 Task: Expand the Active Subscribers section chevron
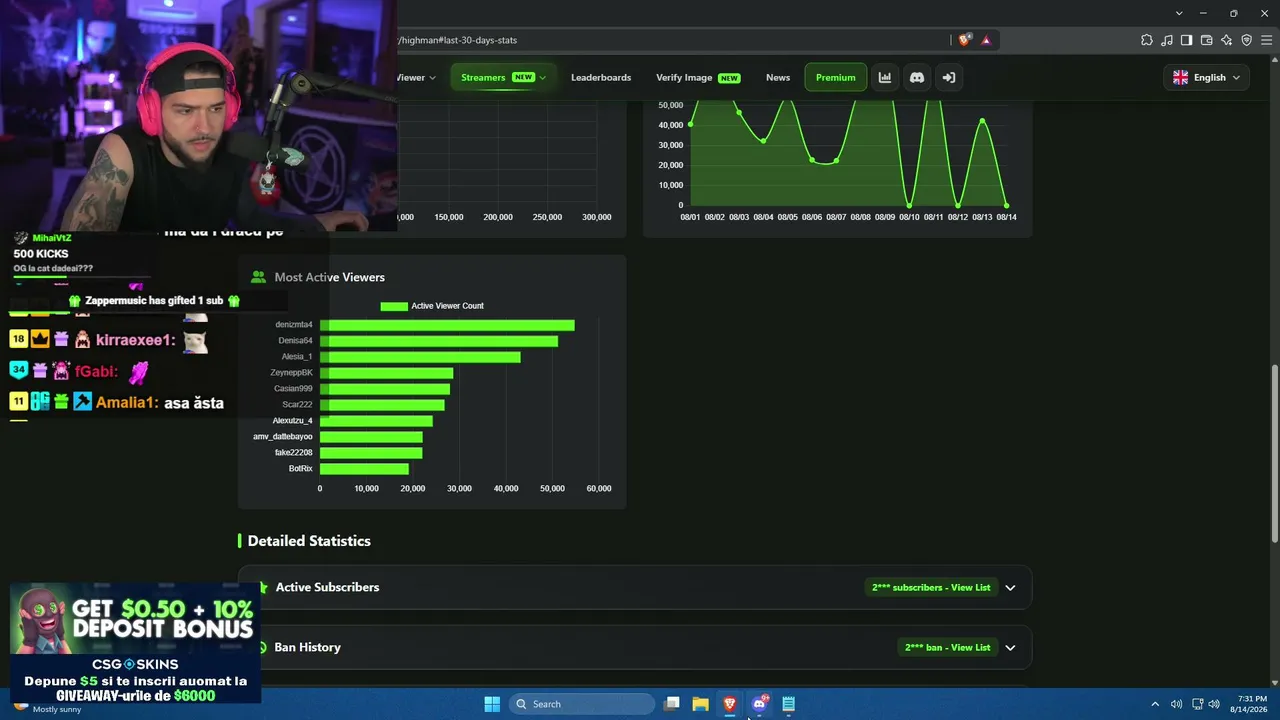[1010, 588]
